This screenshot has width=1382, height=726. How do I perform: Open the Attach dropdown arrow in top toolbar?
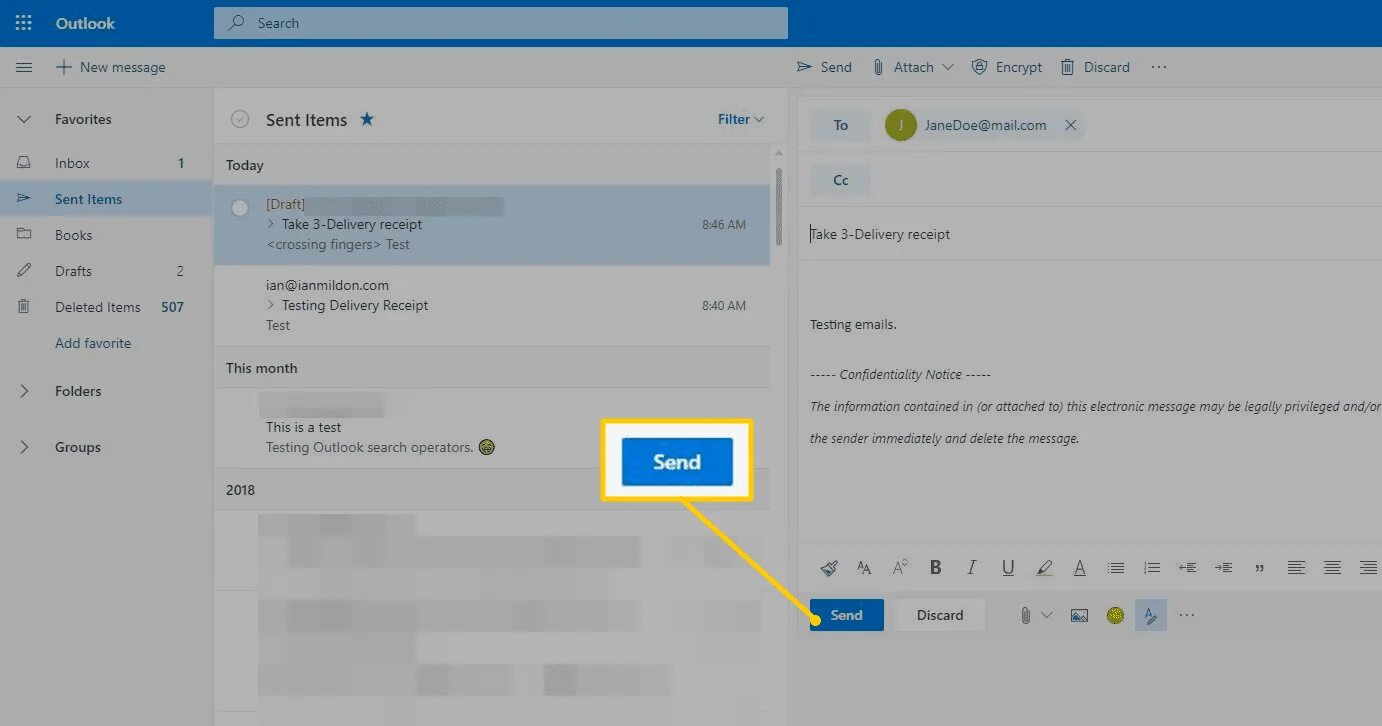948,67
